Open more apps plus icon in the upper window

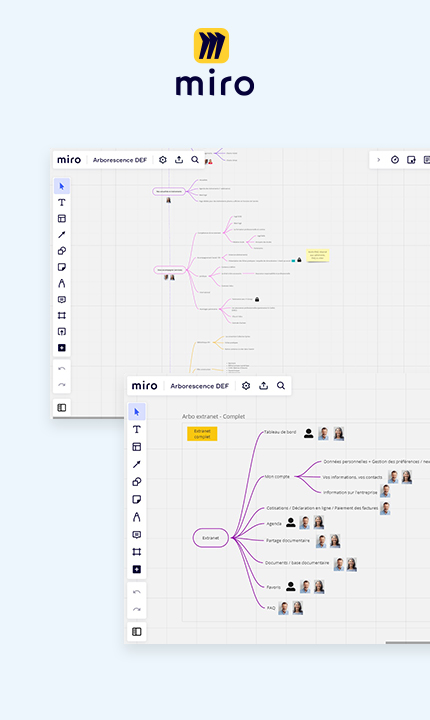coord(62,348)
